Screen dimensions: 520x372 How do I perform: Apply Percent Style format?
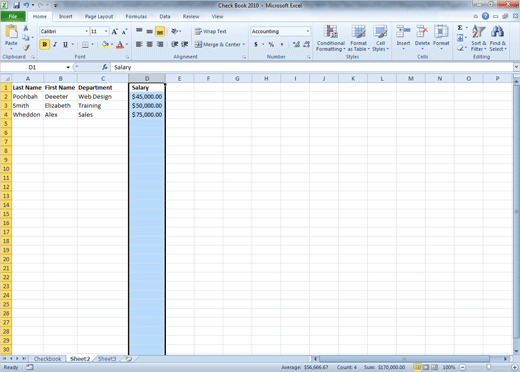coord(271,44)
